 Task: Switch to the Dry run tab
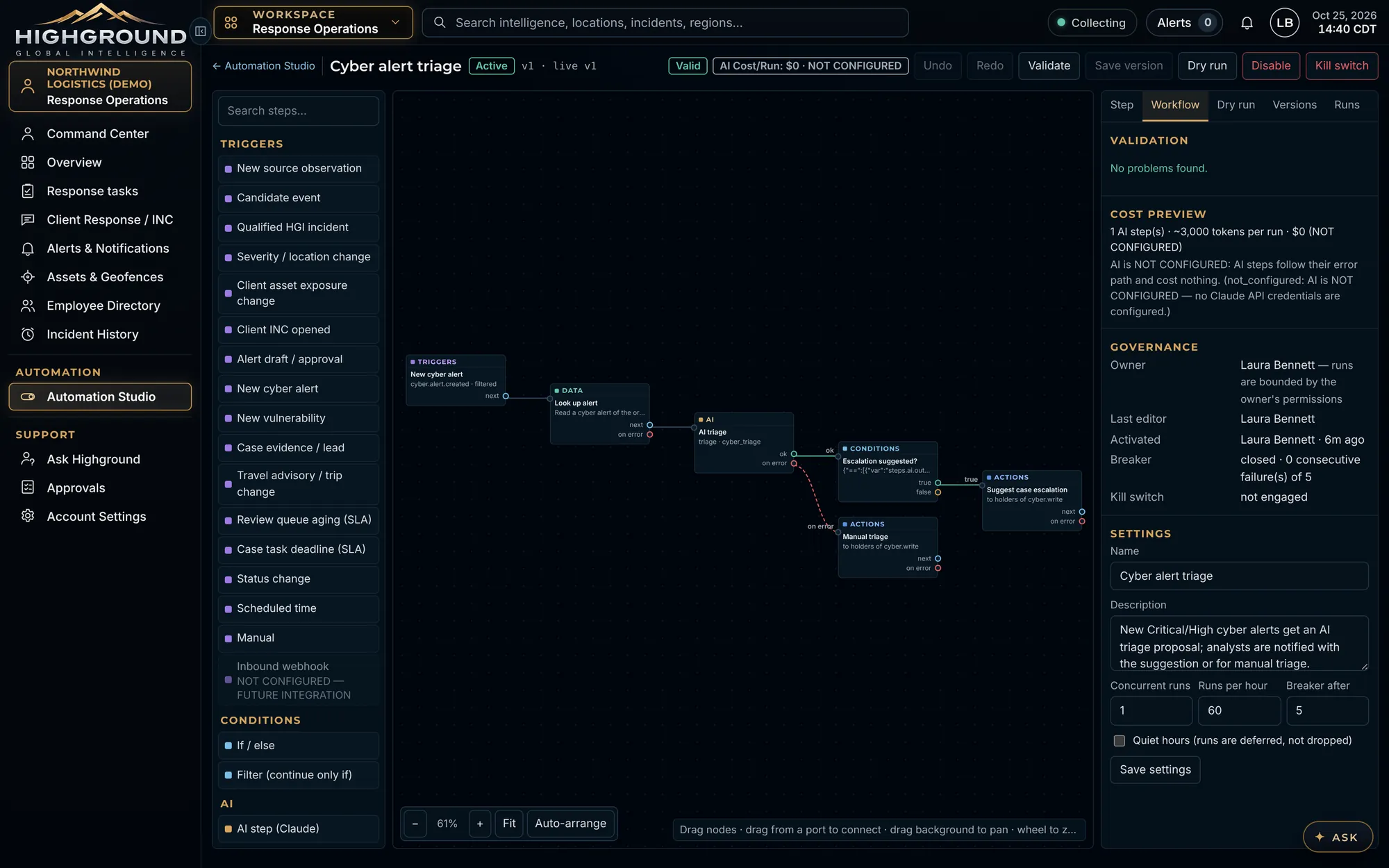(1236, 105)
